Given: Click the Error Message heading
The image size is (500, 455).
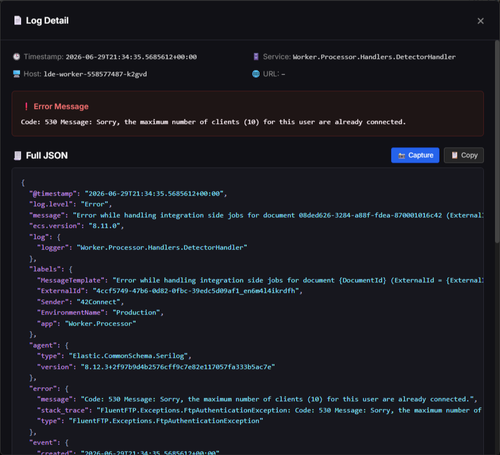Looking at the screenshot, I should point(61,107).
